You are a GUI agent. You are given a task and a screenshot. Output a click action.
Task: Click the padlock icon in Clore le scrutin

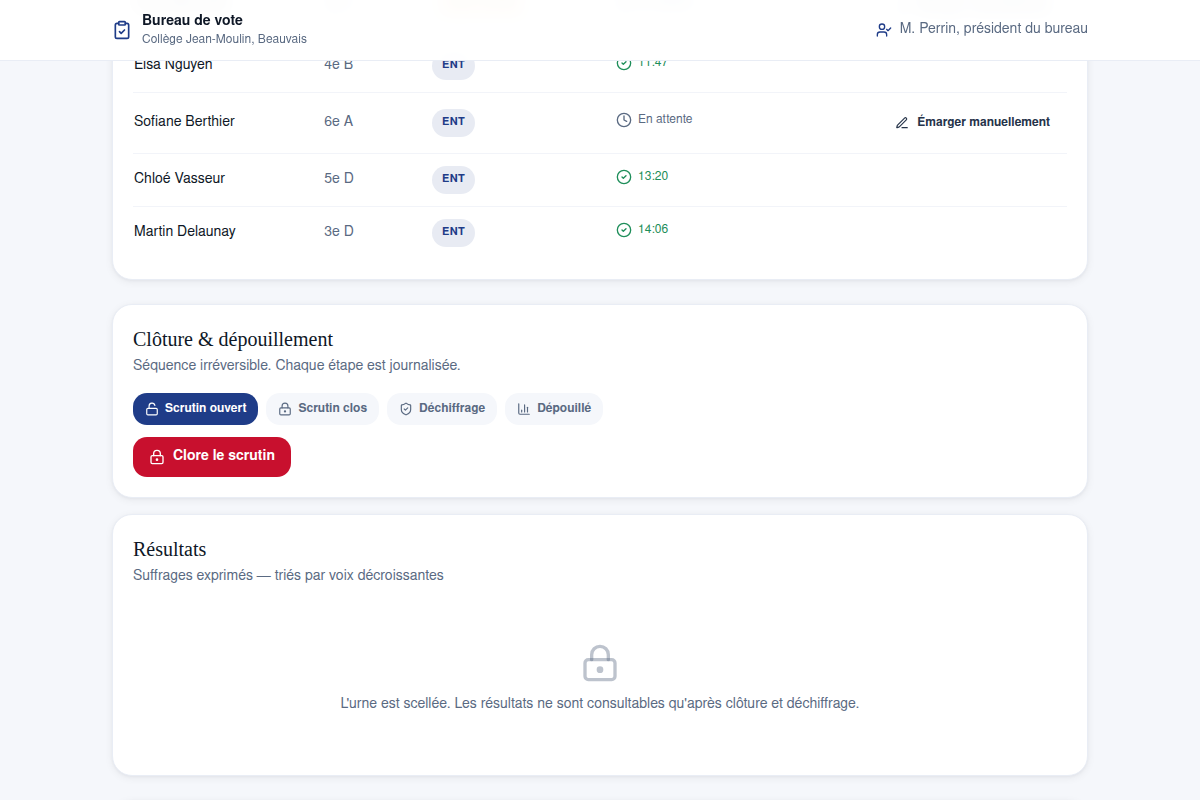click(157, 457)
